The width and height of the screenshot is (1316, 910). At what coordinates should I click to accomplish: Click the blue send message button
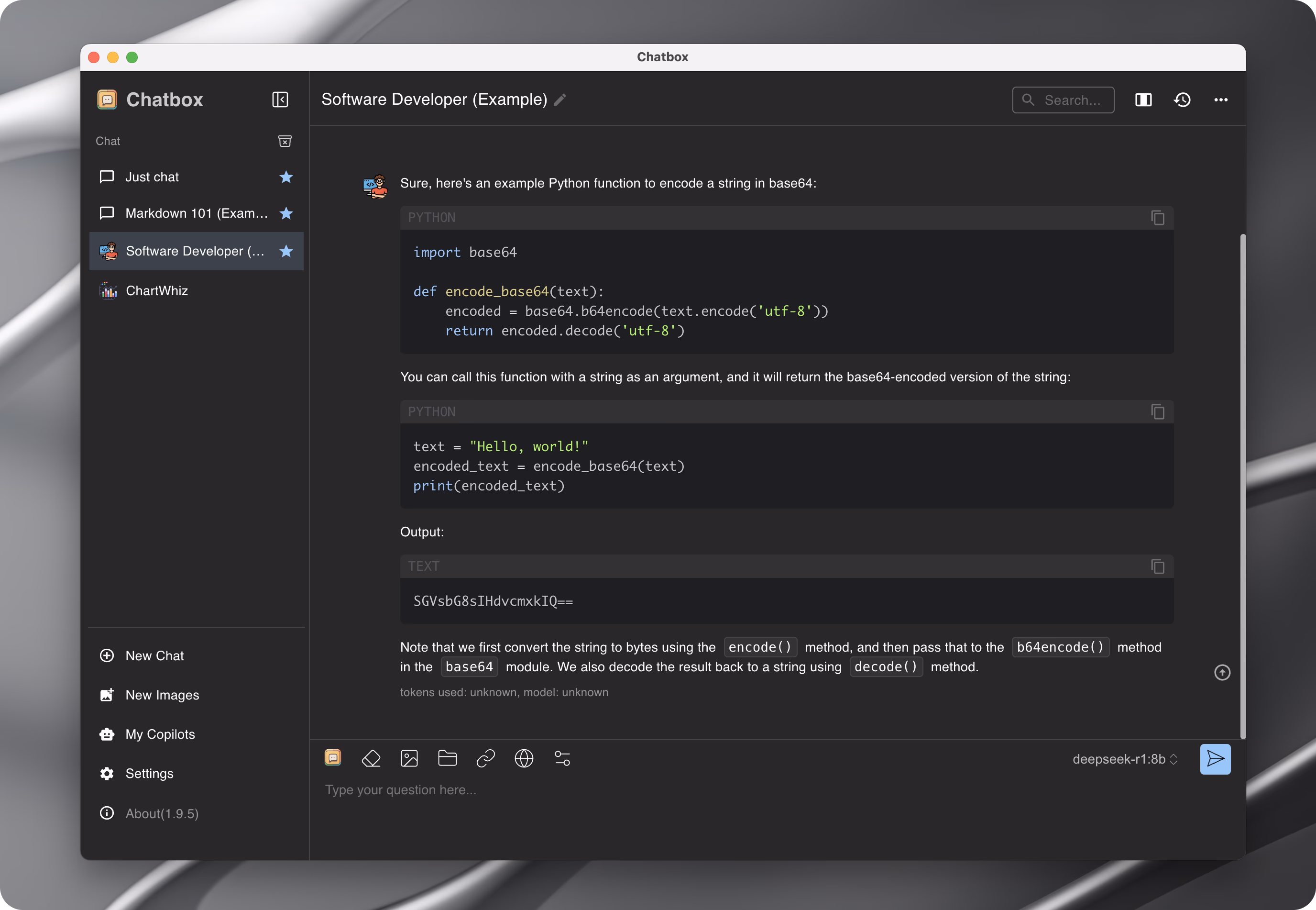(1215, 759)
